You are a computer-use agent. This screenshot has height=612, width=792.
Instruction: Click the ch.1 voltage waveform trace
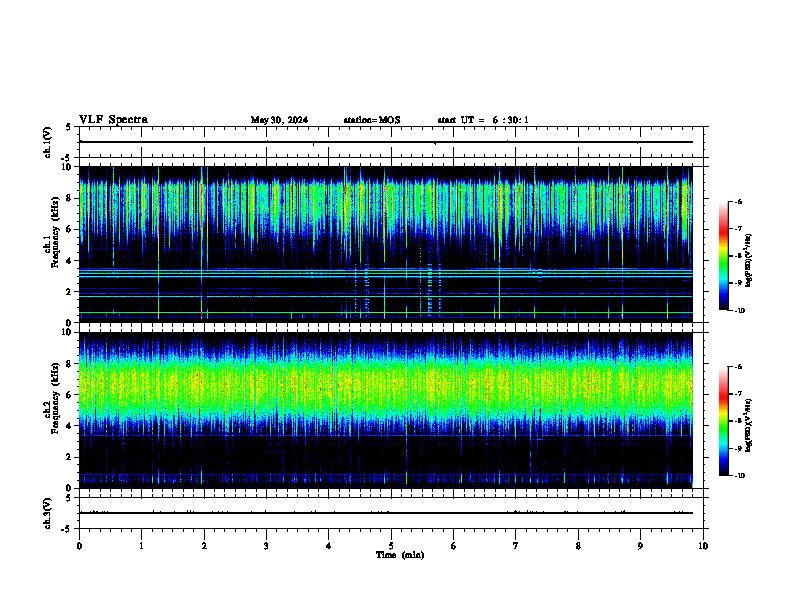click(386, 142)
